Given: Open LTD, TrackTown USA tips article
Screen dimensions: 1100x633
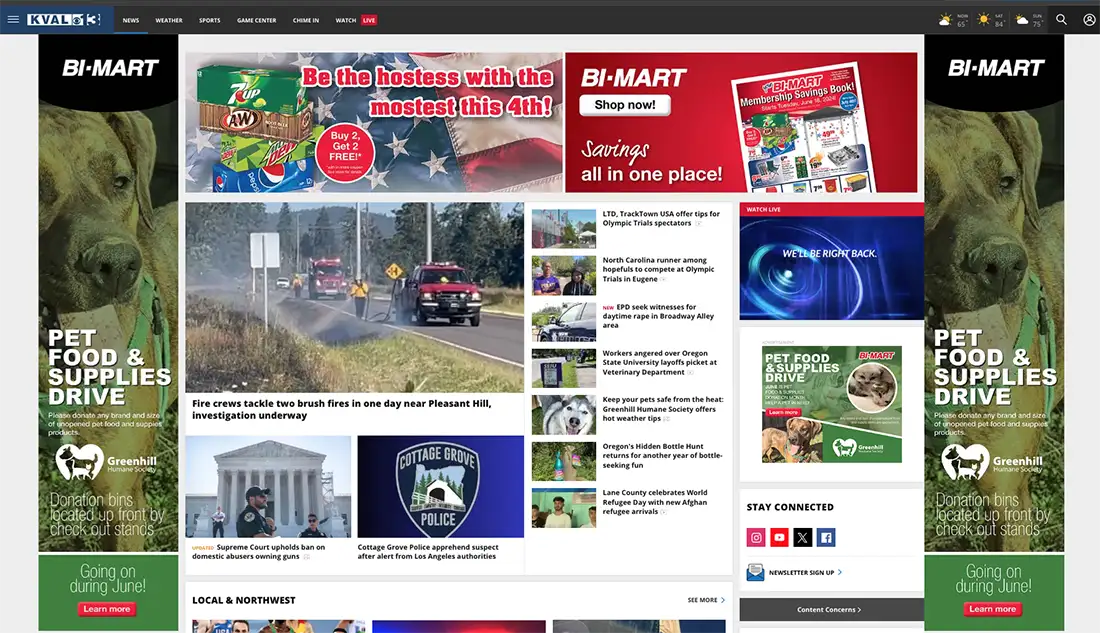Looking at the screenshot, I should pyautogui.click(x=661, y=218).
